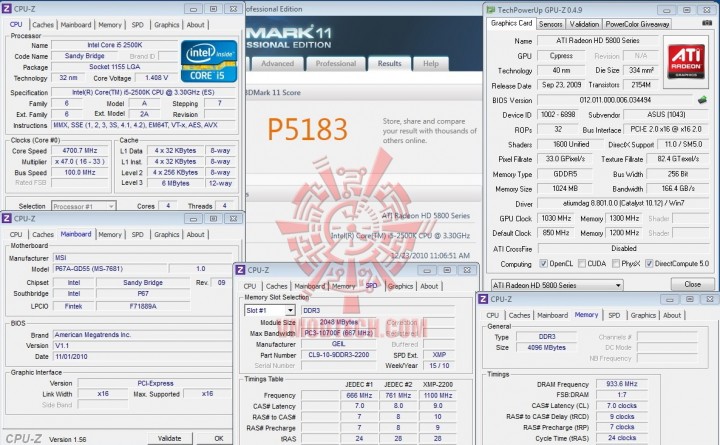Click the Driver version field in GPU-Z
Screen dimensions: 720x445
(x=623, y=203)
